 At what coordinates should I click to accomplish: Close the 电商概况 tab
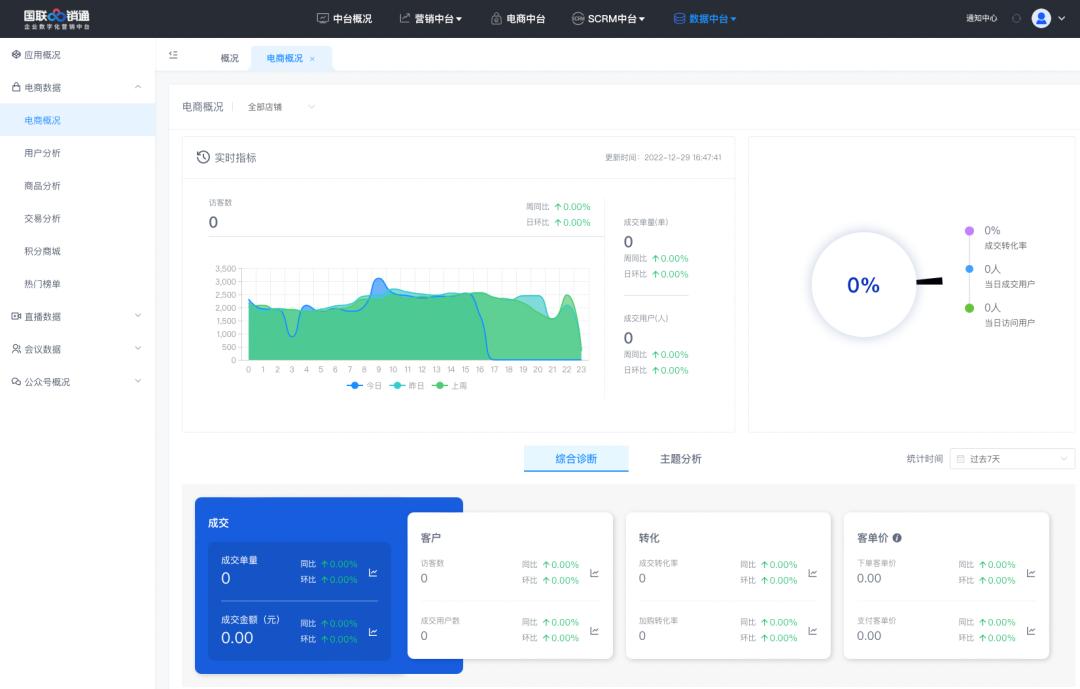(x=312, y=59)
